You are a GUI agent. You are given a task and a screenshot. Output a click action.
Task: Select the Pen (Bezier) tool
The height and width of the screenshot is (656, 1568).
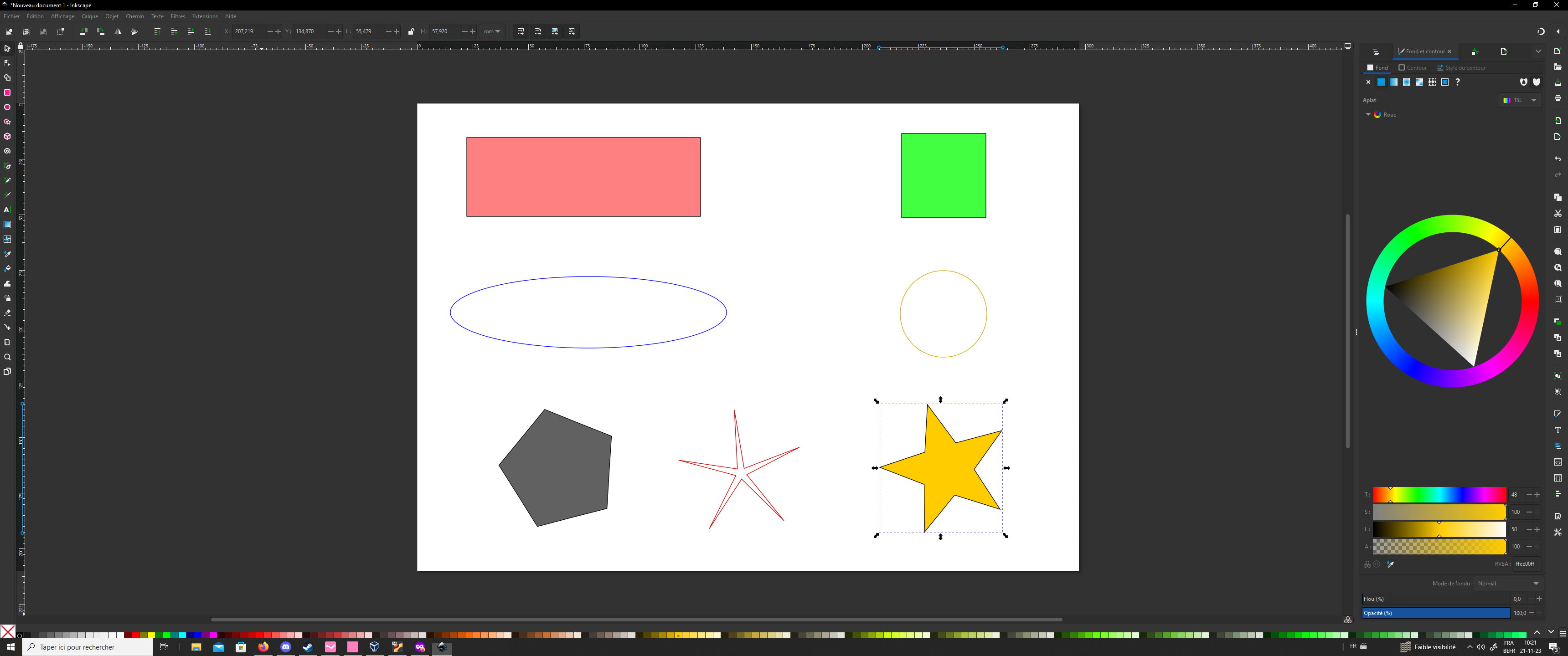(7, 165)
